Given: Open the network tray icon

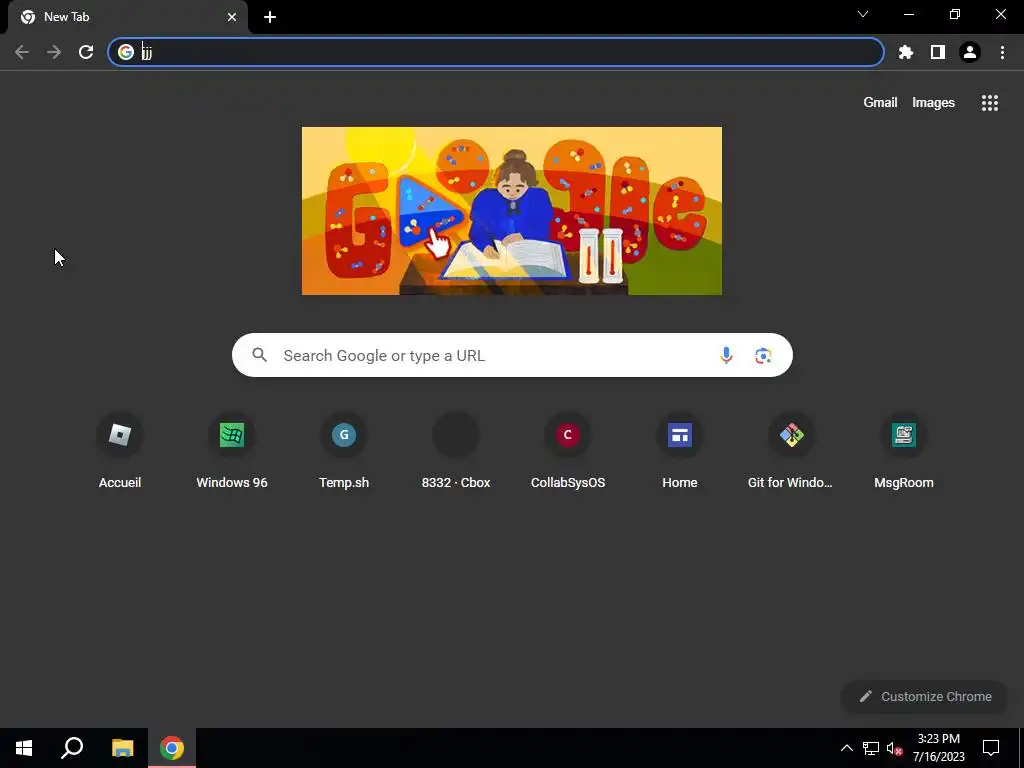Looking at the screenshot, I should tap(871, 748).
